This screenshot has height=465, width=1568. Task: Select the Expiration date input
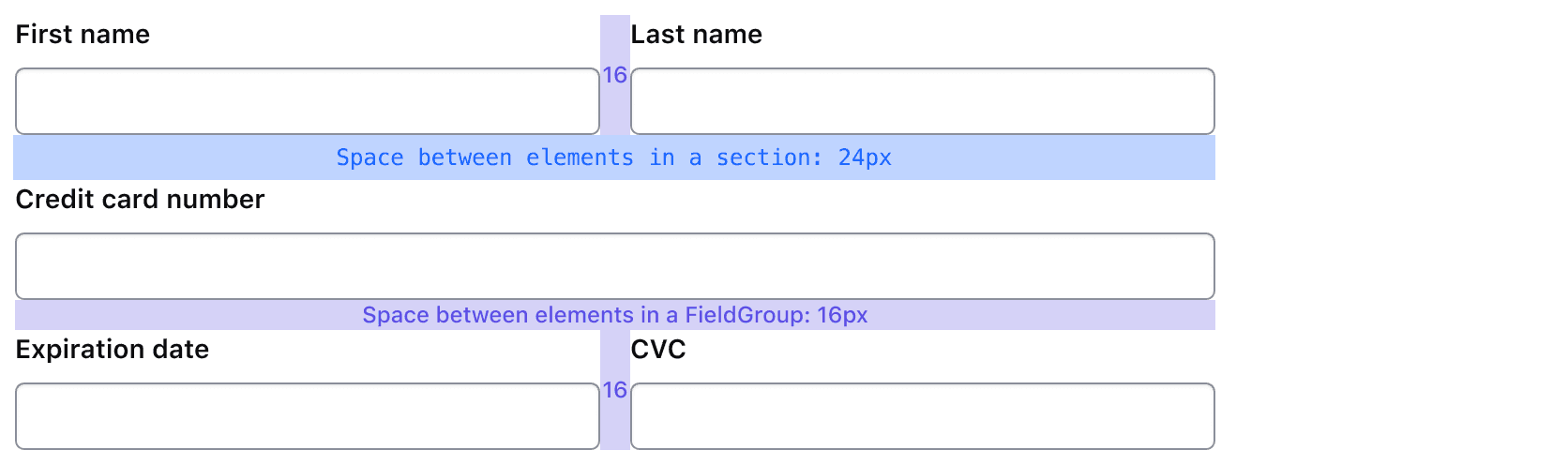[x=308, y=416]
